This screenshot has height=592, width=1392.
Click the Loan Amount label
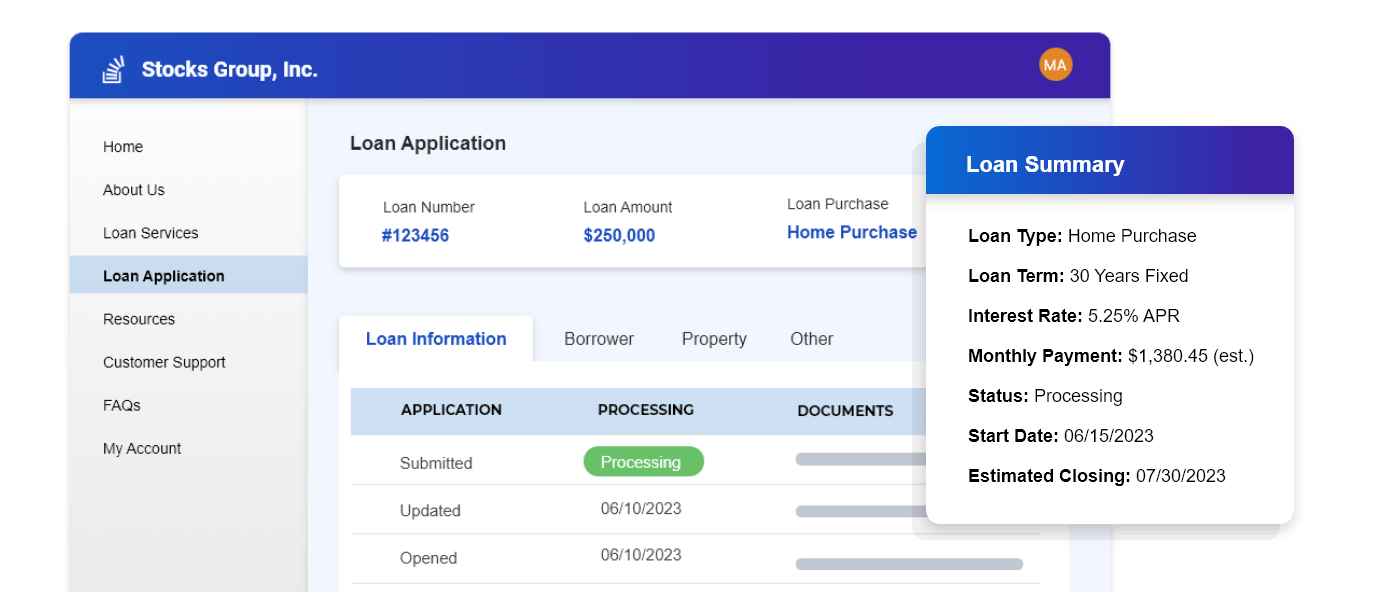coord(628,207)
